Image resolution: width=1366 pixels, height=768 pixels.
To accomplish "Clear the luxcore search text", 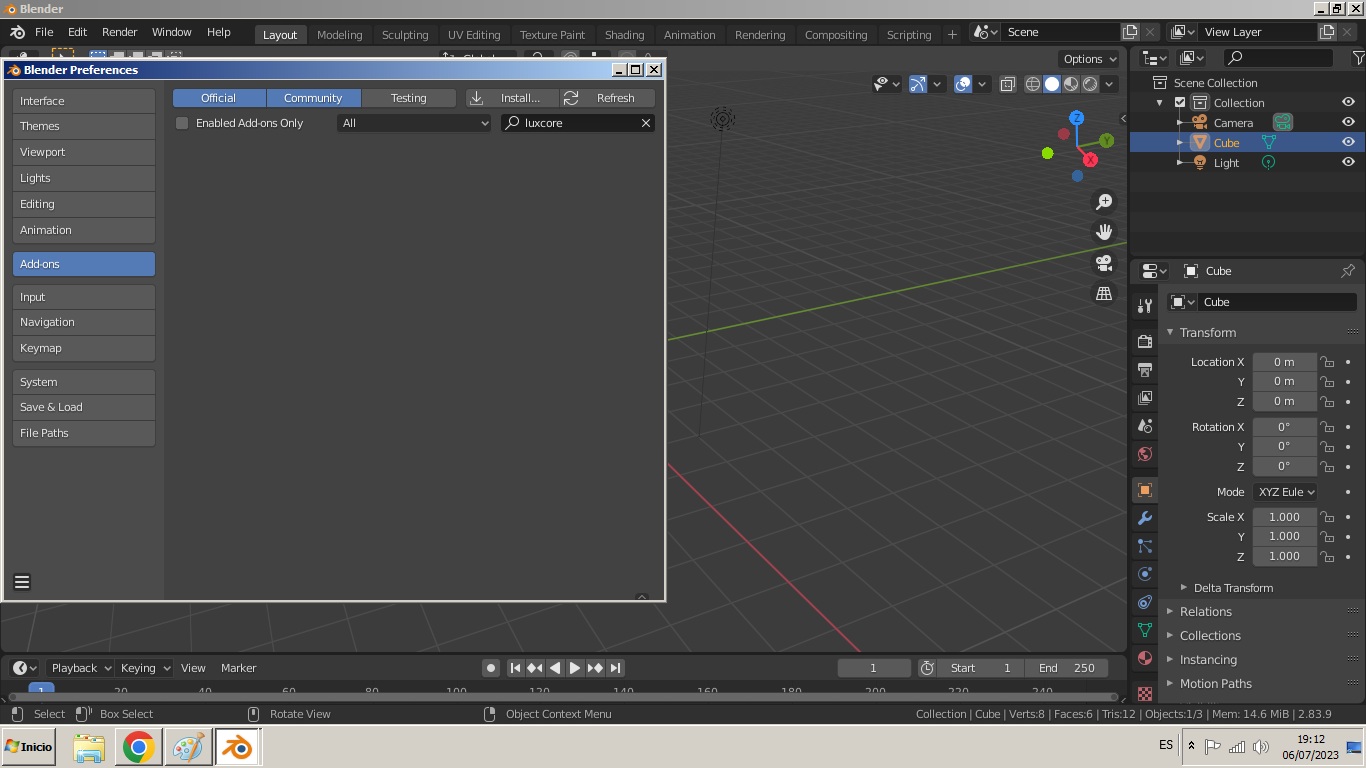I will pos(646,123).
